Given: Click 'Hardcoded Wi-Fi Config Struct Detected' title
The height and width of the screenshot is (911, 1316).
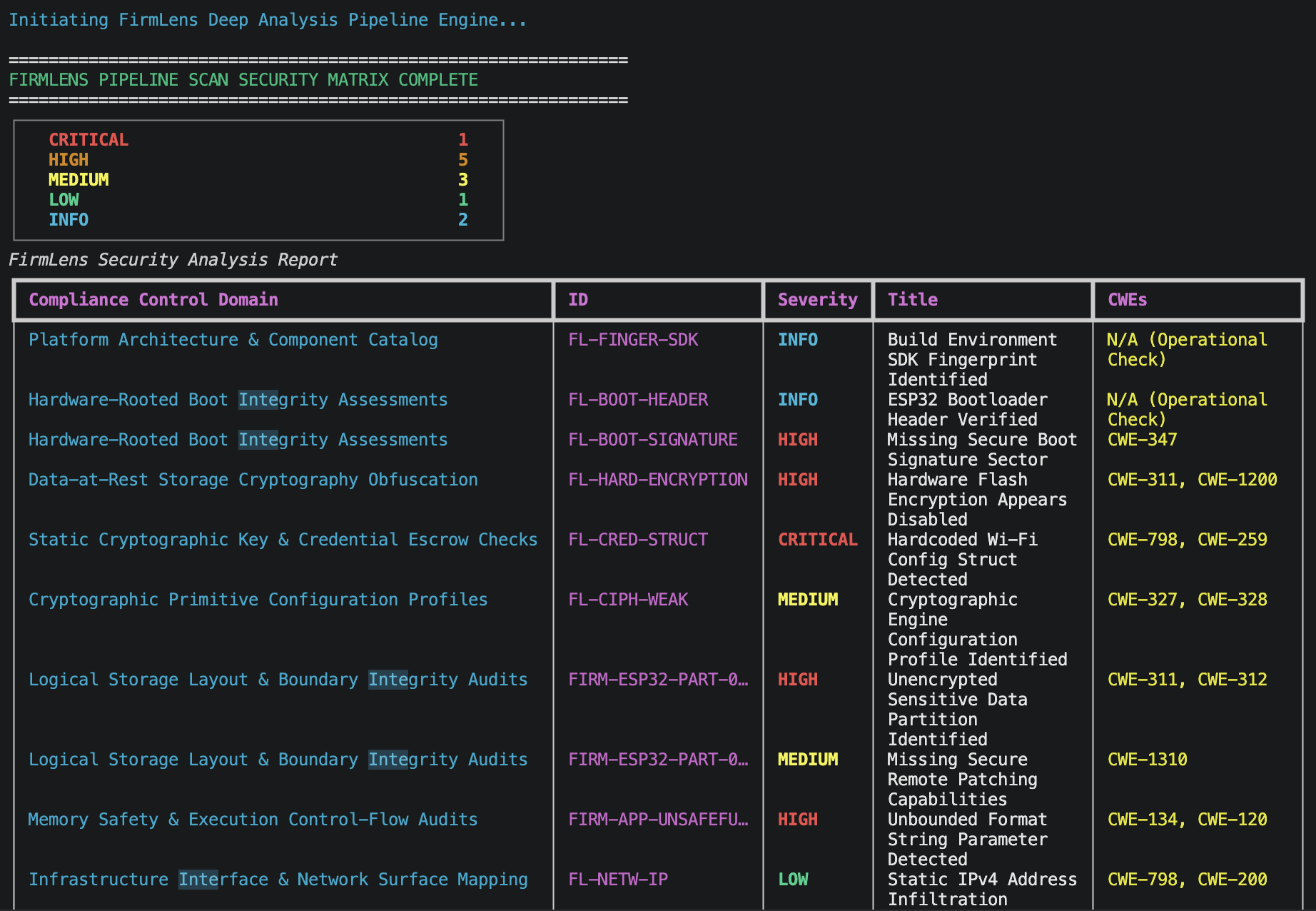Looking at the screenshot, I should coord(963,560).
